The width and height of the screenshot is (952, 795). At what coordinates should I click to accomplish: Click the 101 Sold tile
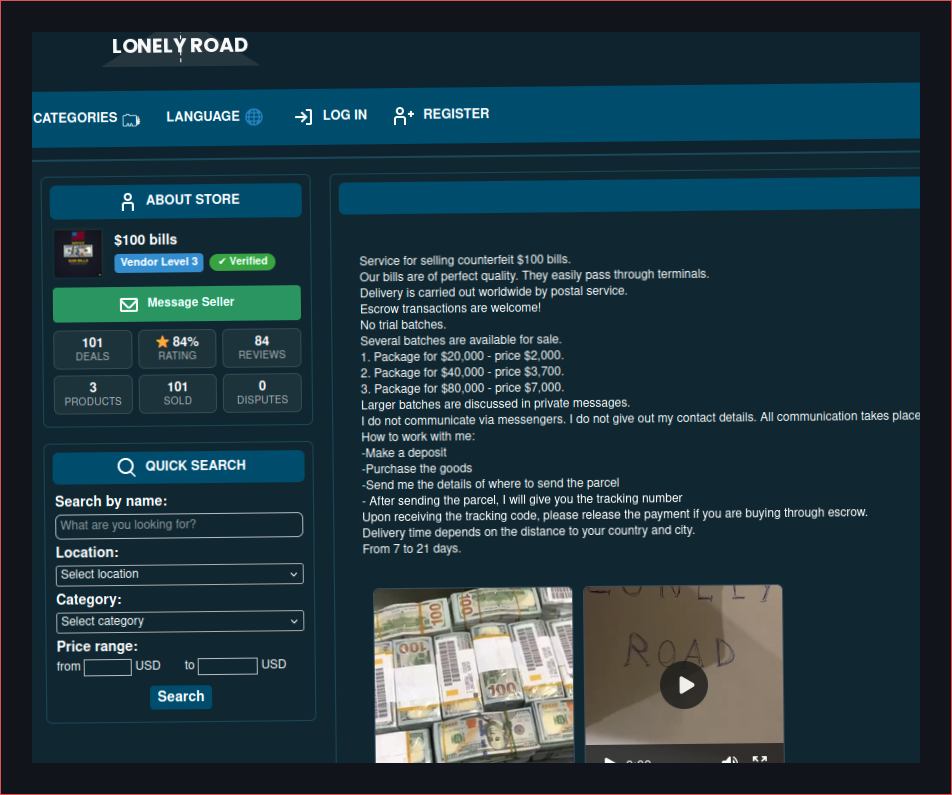coord(177,394)
